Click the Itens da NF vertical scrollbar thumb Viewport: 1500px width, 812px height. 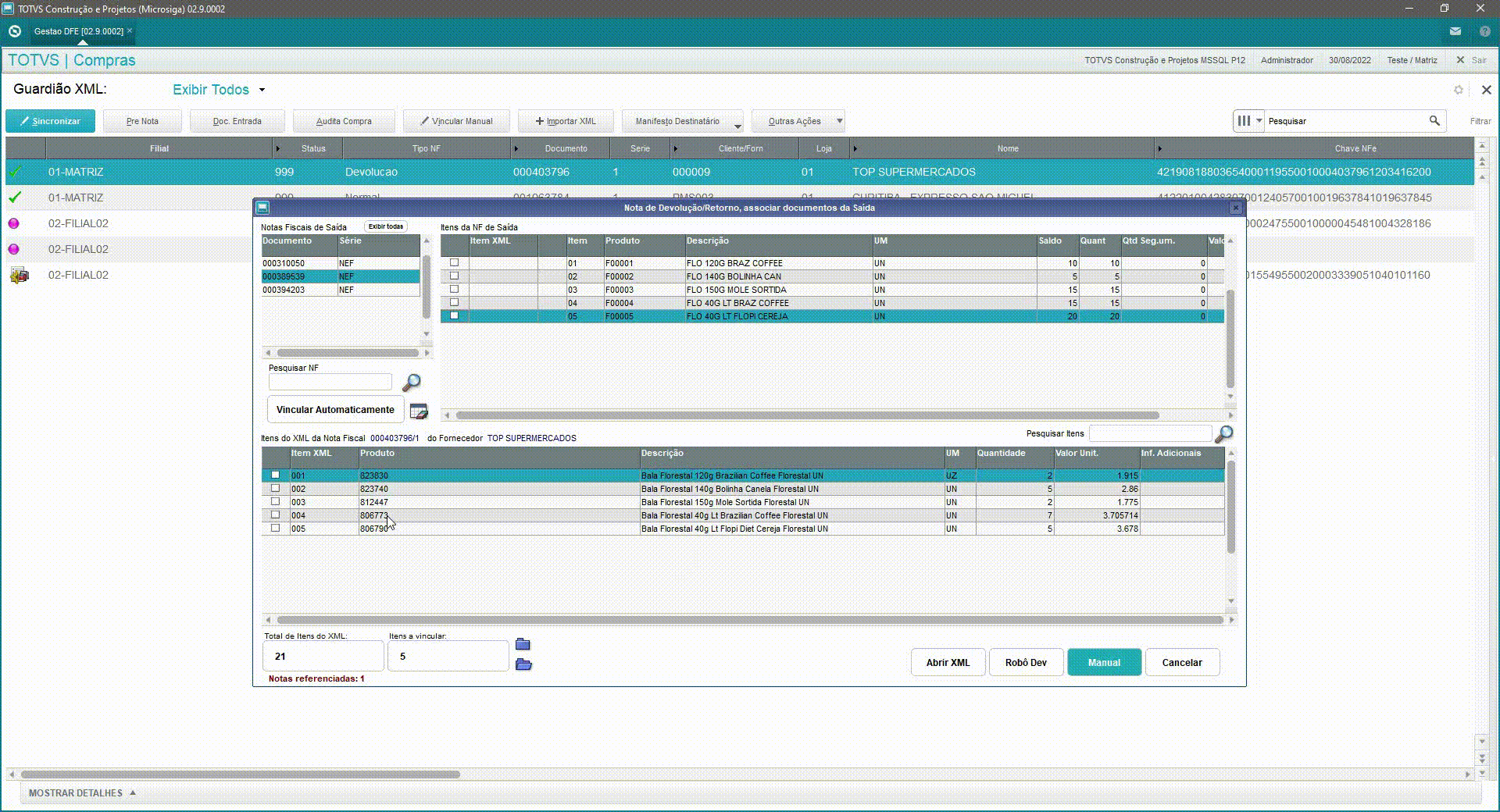pyautogui.click(x=1230, y=338)
